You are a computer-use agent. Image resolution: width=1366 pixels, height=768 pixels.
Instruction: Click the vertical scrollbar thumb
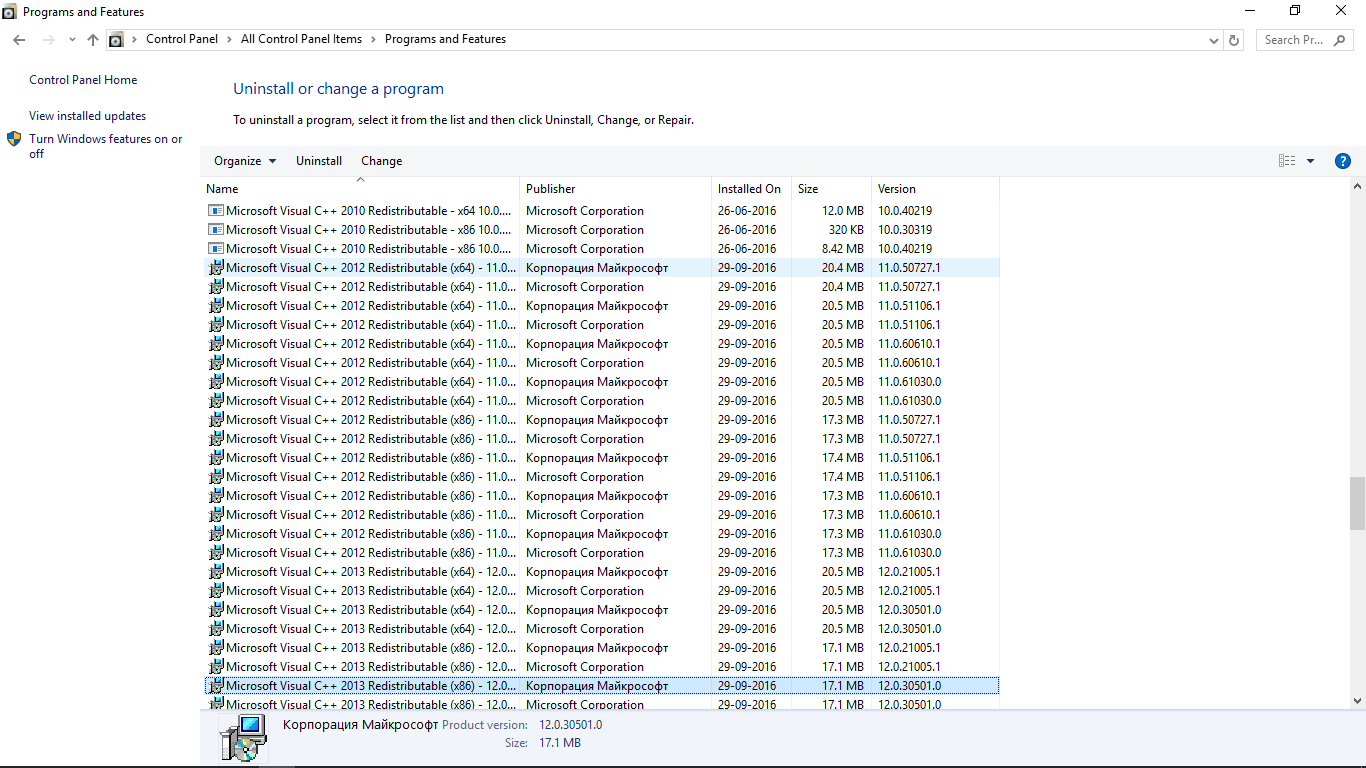1357,503
